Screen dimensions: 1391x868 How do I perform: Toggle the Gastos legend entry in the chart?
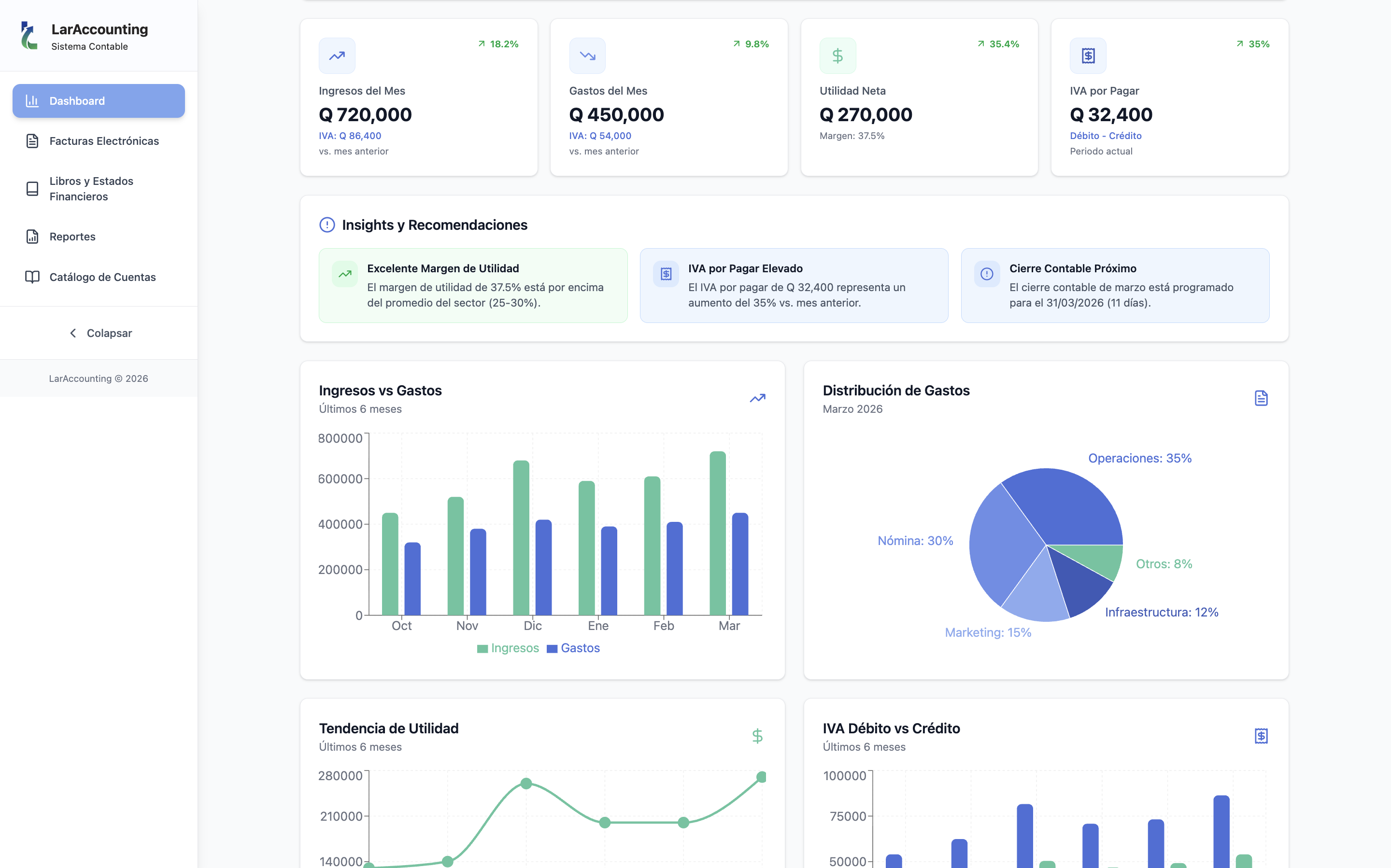click(573, 648)
